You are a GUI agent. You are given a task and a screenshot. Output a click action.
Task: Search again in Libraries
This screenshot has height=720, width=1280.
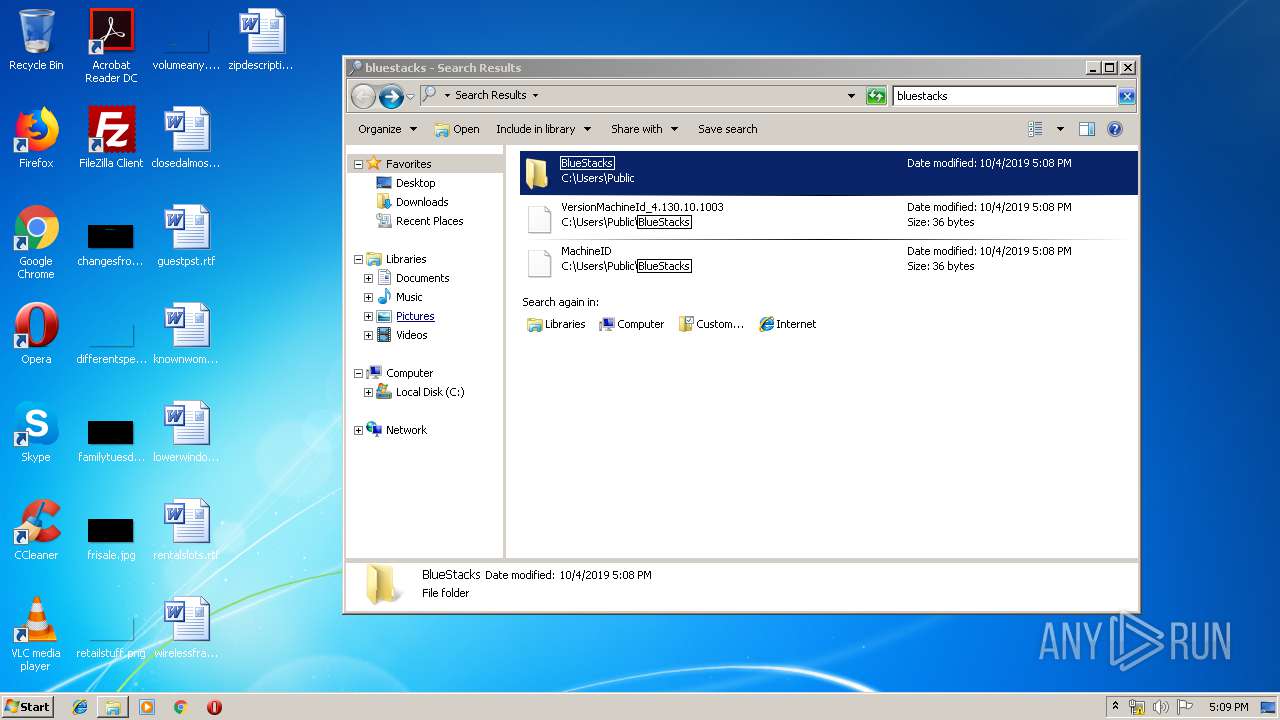(x=556, y=324)
